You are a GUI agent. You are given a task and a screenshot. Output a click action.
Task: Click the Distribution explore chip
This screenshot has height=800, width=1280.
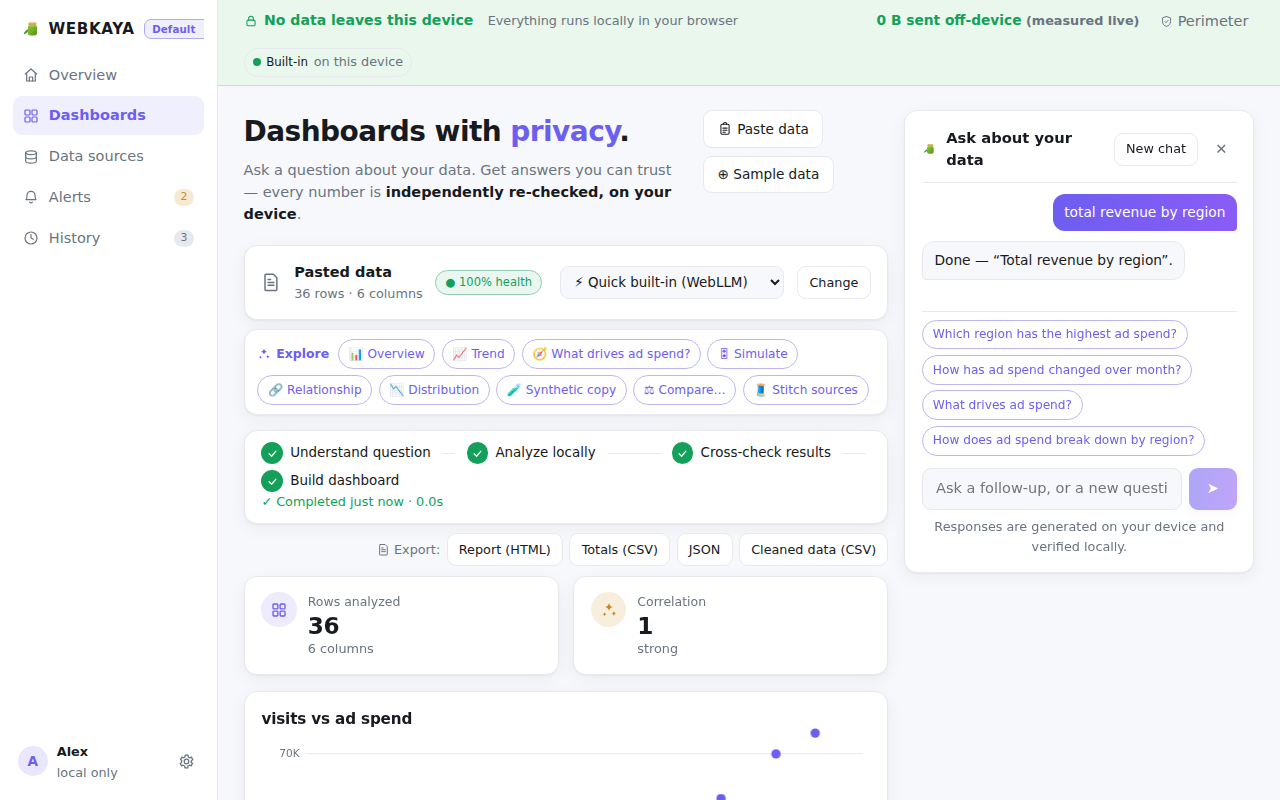click(434, 390)
